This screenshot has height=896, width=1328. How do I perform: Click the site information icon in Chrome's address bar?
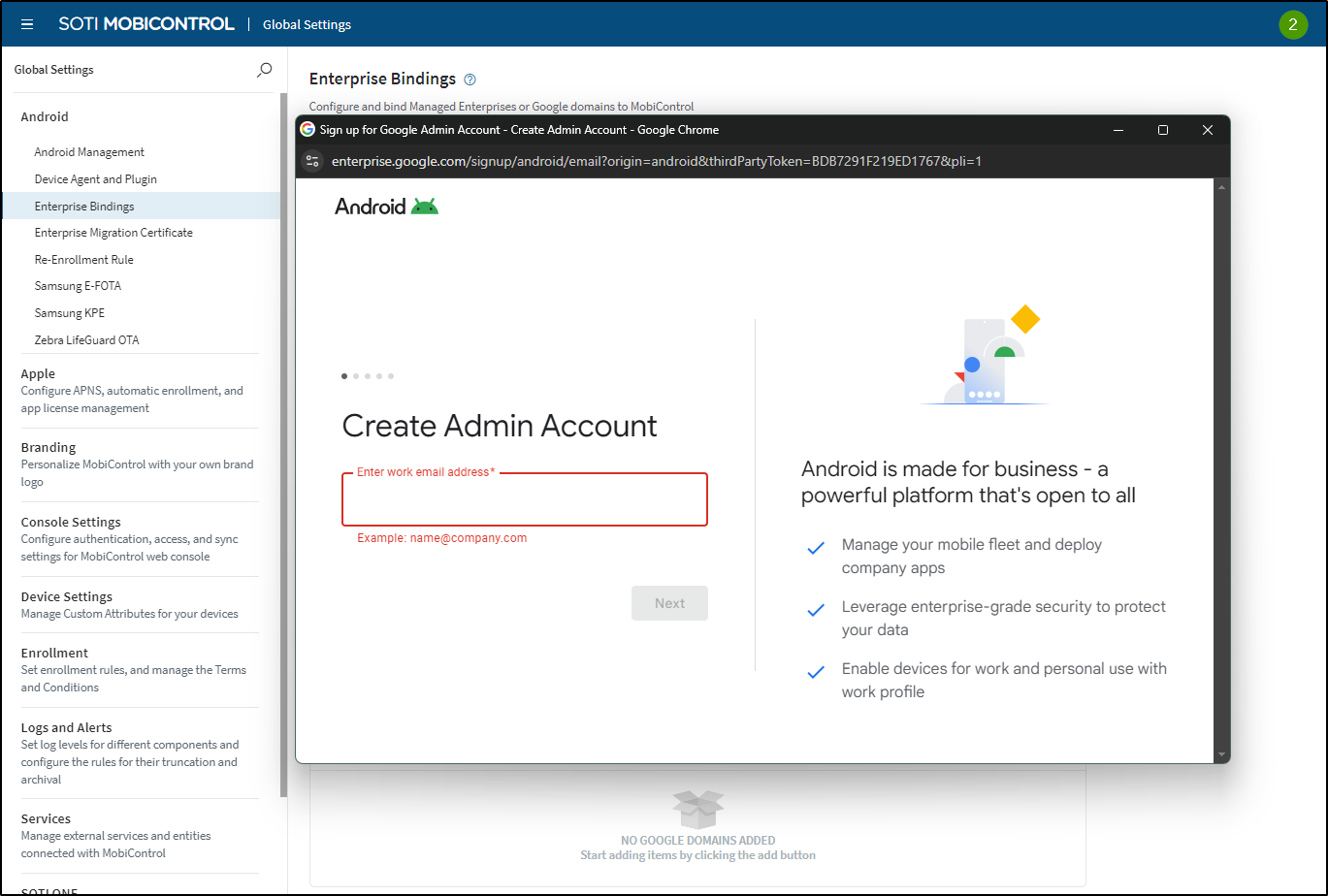click(x=311, y=161)
